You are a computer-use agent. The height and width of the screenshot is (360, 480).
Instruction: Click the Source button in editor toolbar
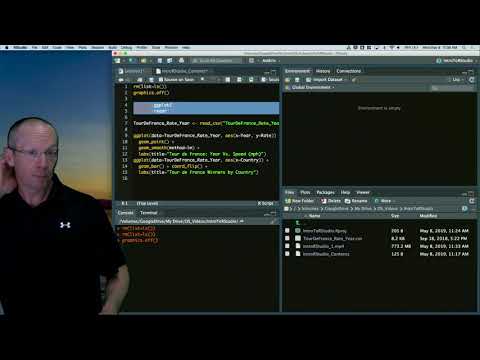click(x=270, y=80)
